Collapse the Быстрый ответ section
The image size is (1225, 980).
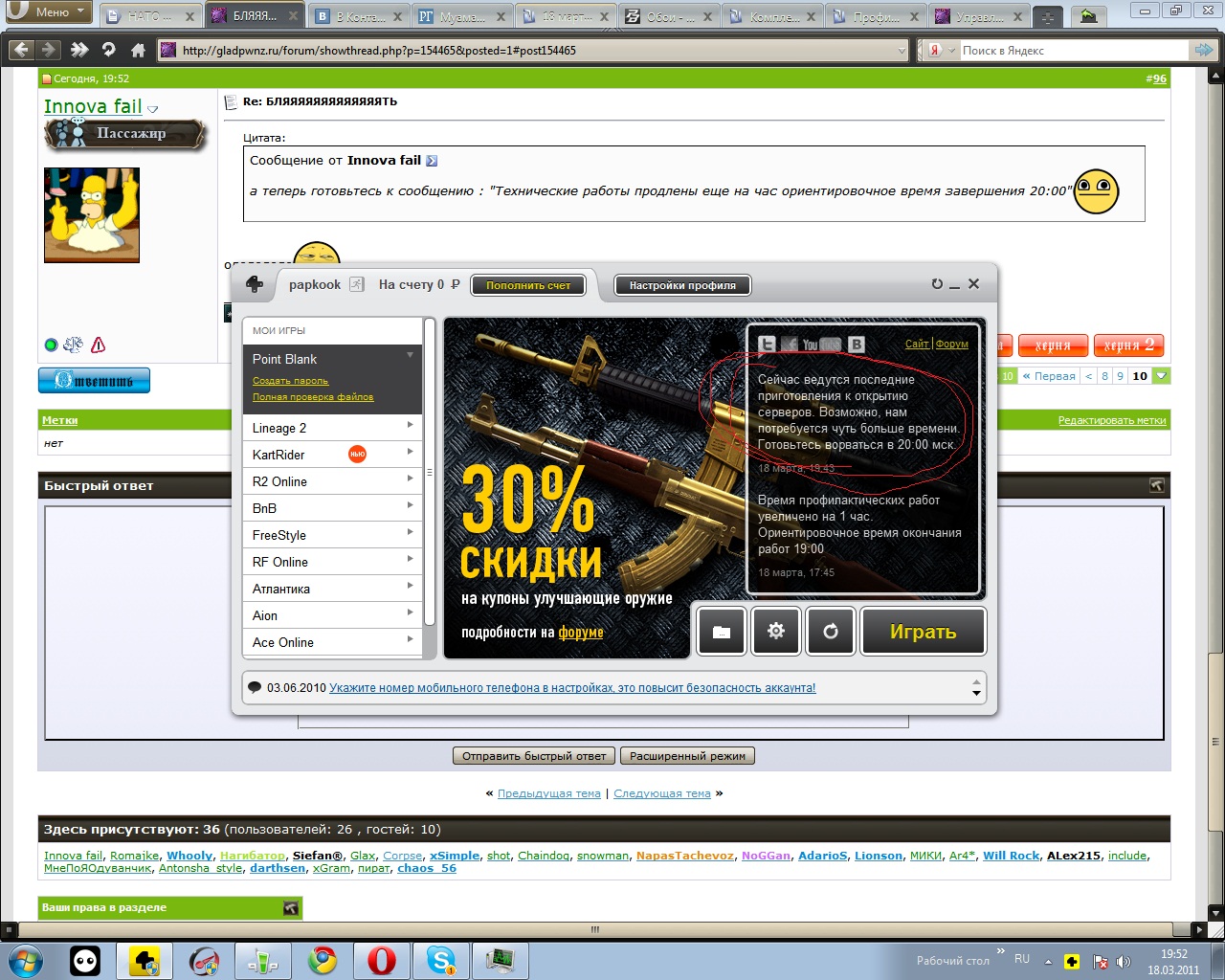pos(1156,485)
